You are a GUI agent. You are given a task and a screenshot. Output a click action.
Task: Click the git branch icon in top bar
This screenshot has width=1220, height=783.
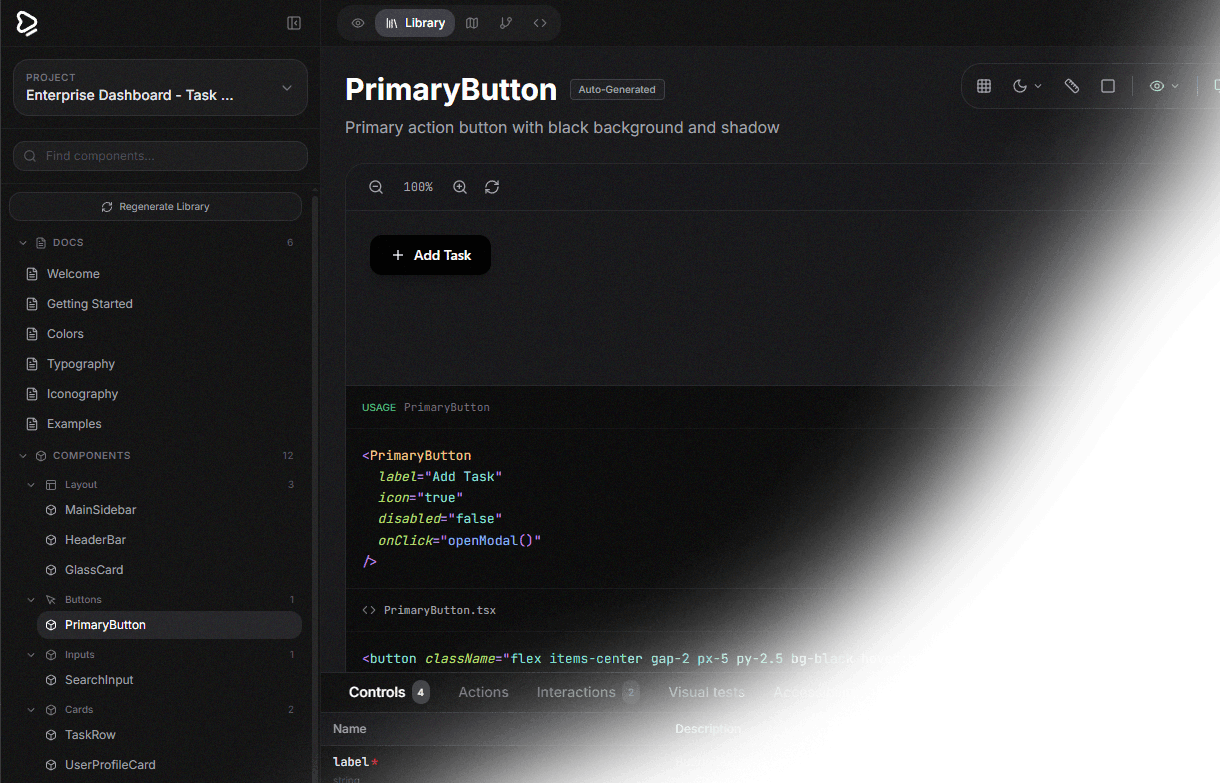[x=506, y=23]
